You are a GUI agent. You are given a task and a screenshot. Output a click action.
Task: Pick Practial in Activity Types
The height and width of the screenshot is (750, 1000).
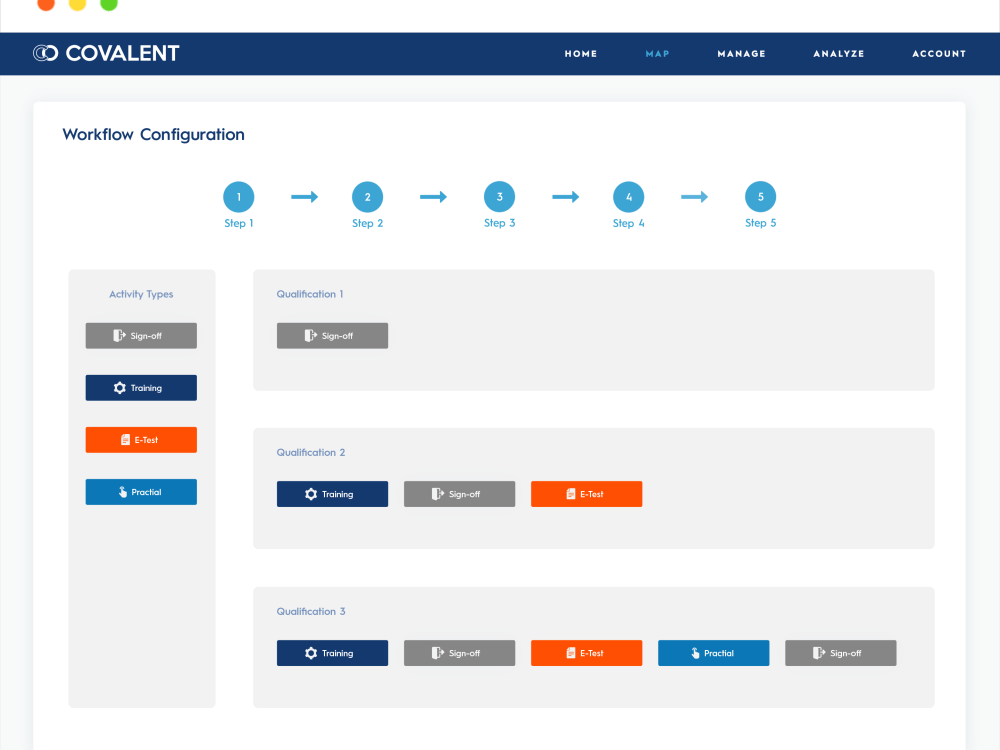(x=141, y=492)
